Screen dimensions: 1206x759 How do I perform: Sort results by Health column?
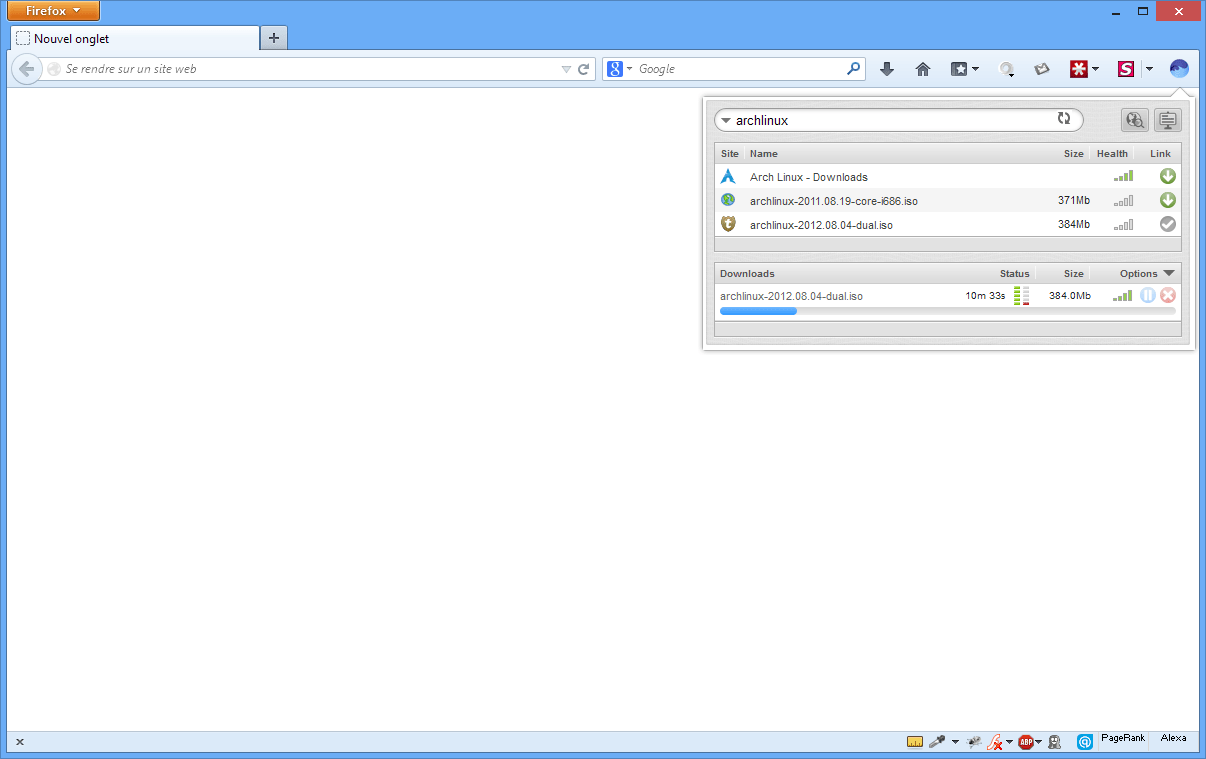pos(1112,154)
